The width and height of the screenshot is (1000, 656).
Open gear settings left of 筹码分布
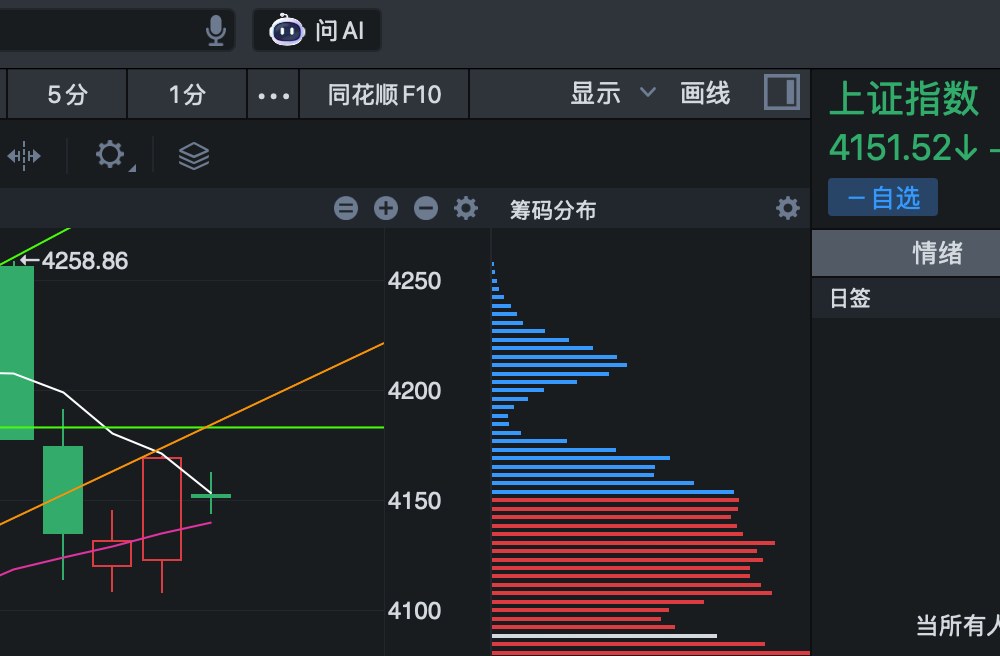466,208
